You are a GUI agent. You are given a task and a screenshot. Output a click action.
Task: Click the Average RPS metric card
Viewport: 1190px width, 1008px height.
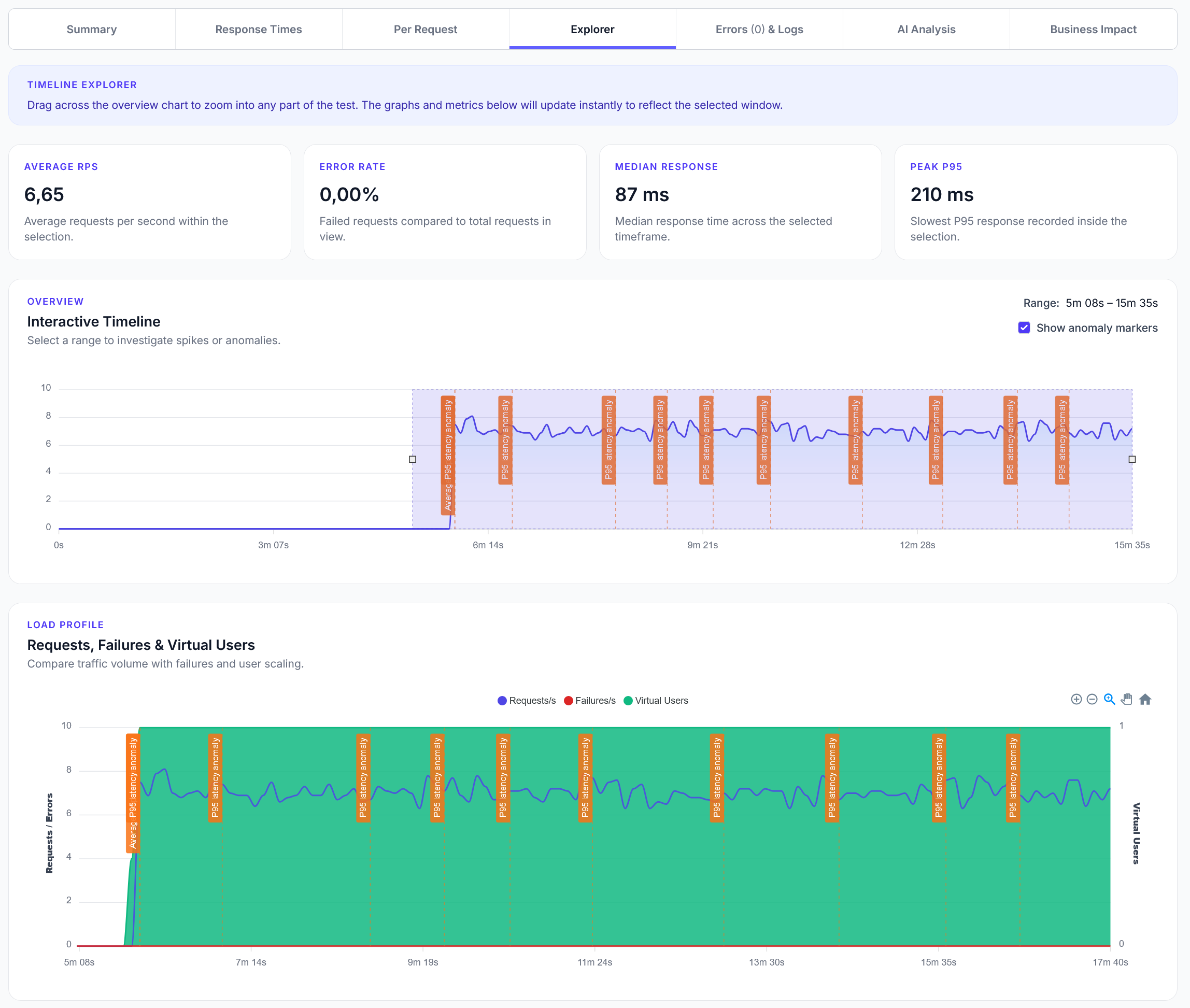pos(149,202)
